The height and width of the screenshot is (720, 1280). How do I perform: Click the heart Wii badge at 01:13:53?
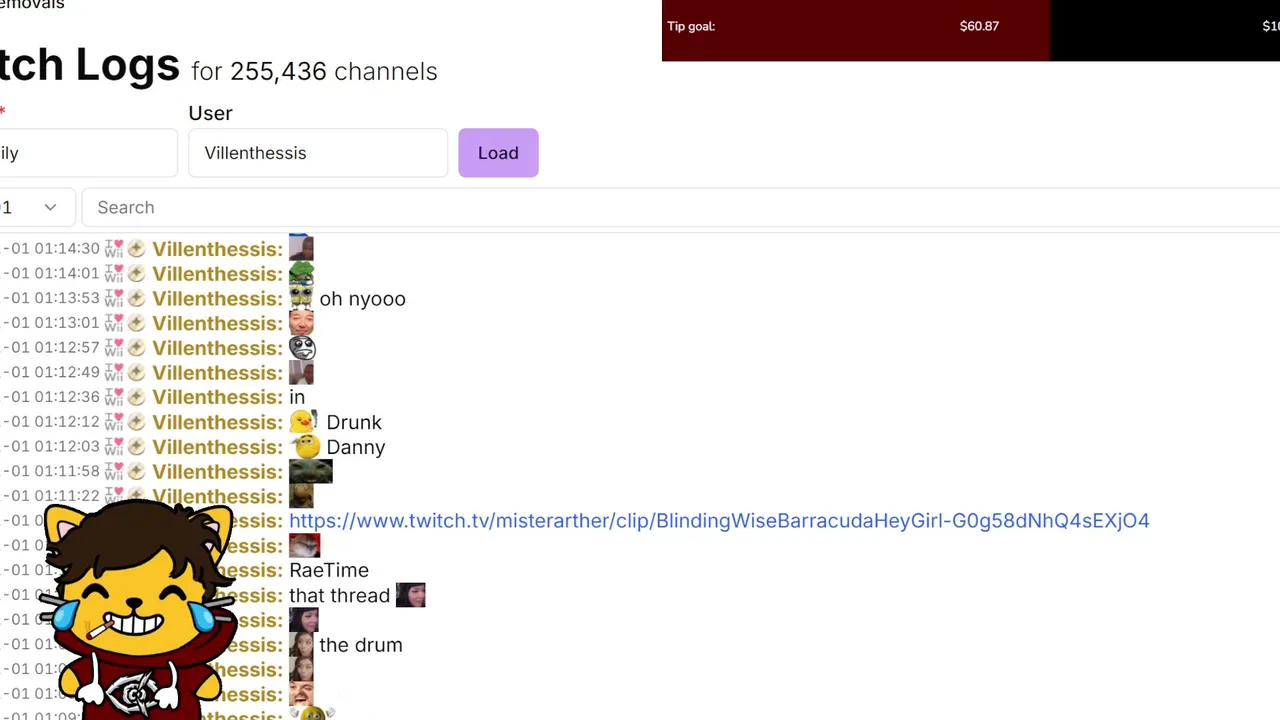click(x=114, y=298)
